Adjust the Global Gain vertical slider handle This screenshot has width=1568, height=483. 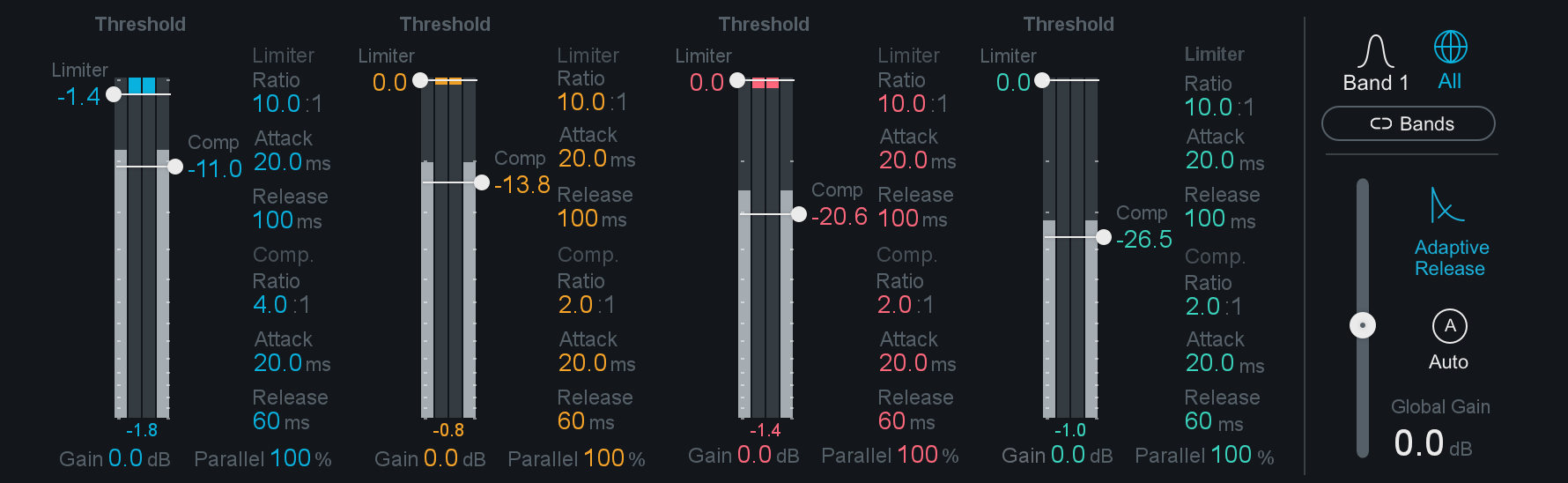tap(1363, 325)
